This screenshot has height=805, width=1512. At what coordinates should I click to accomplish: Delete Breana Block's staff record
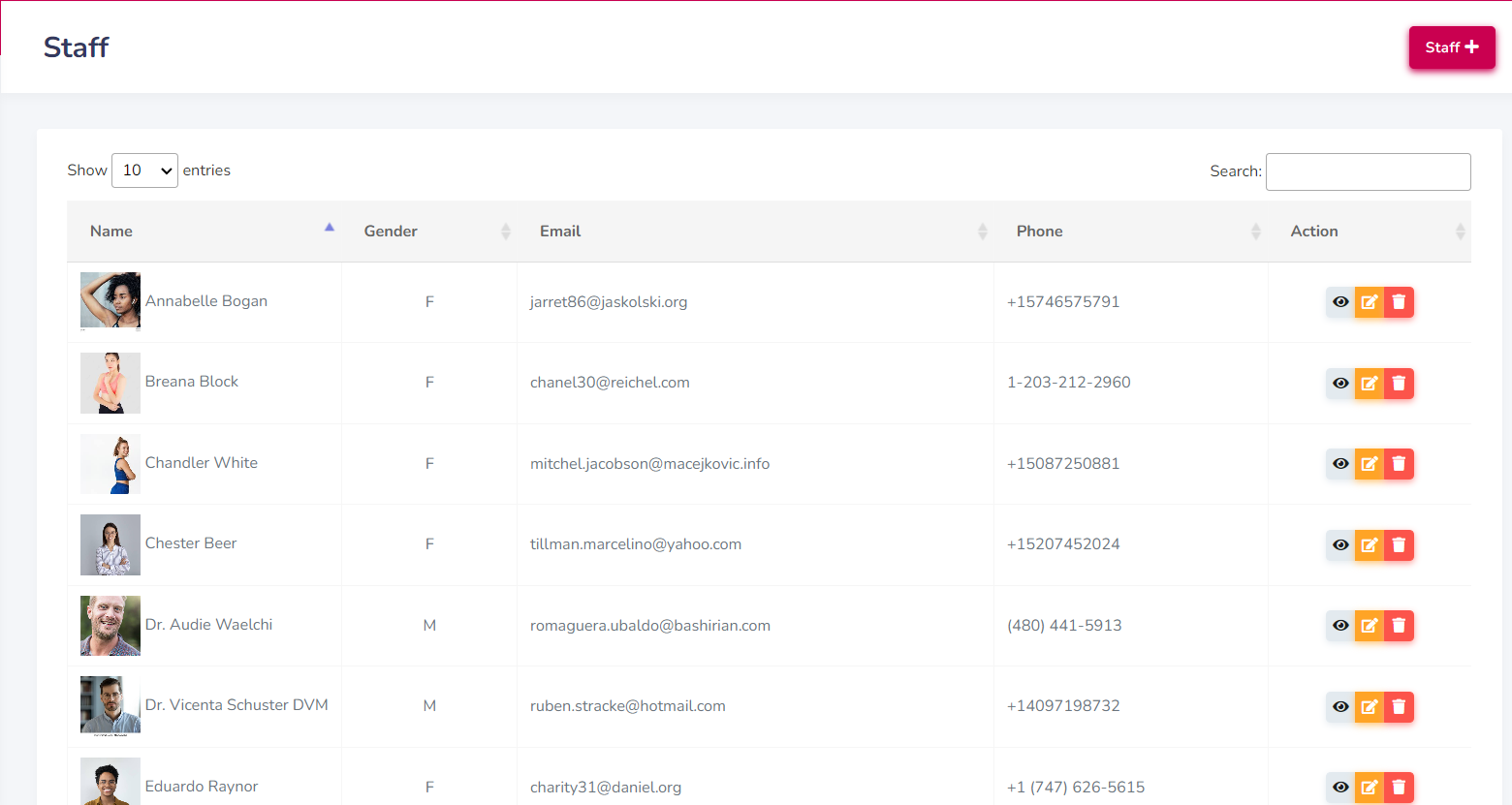click(x=1399, y=384)
